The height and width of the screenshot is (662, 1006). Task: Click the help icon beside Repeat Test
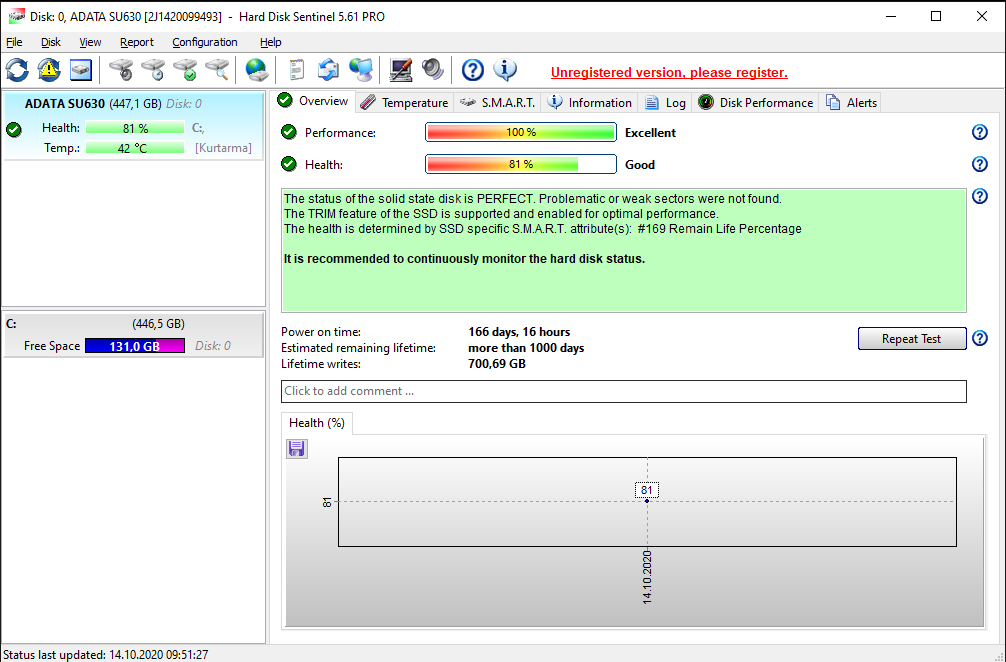tap(980, 338)
